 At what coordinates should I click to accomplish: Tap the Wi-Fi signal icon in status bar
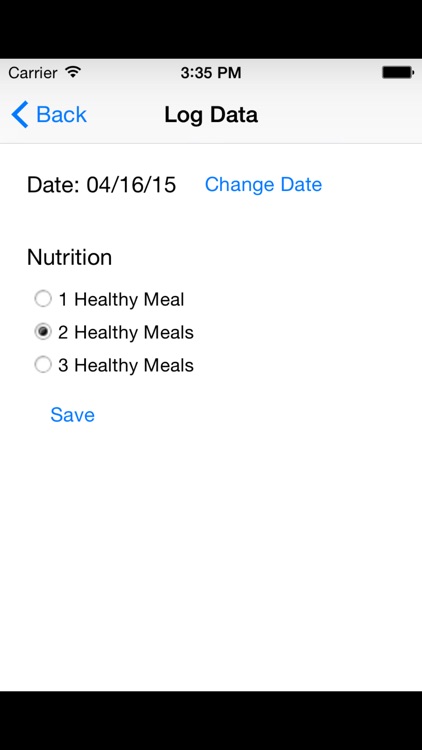[x=73, y=72]
